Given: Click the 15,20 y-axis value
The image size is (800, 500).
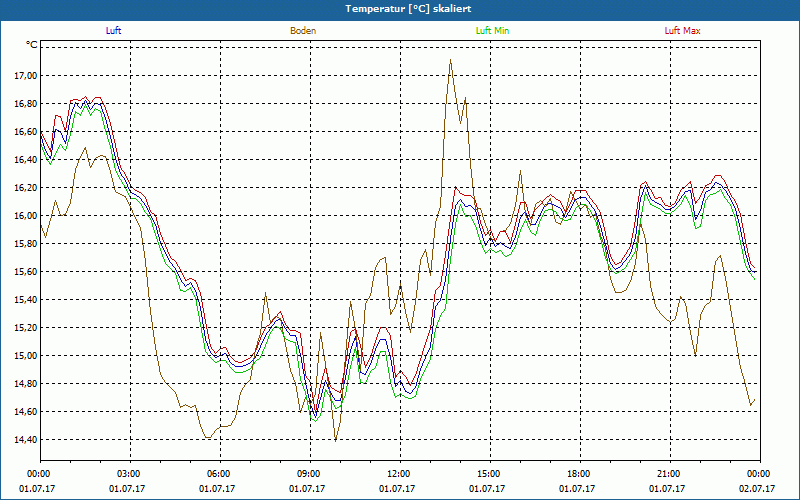Looking at the screenshot, I should click(27, 328).
